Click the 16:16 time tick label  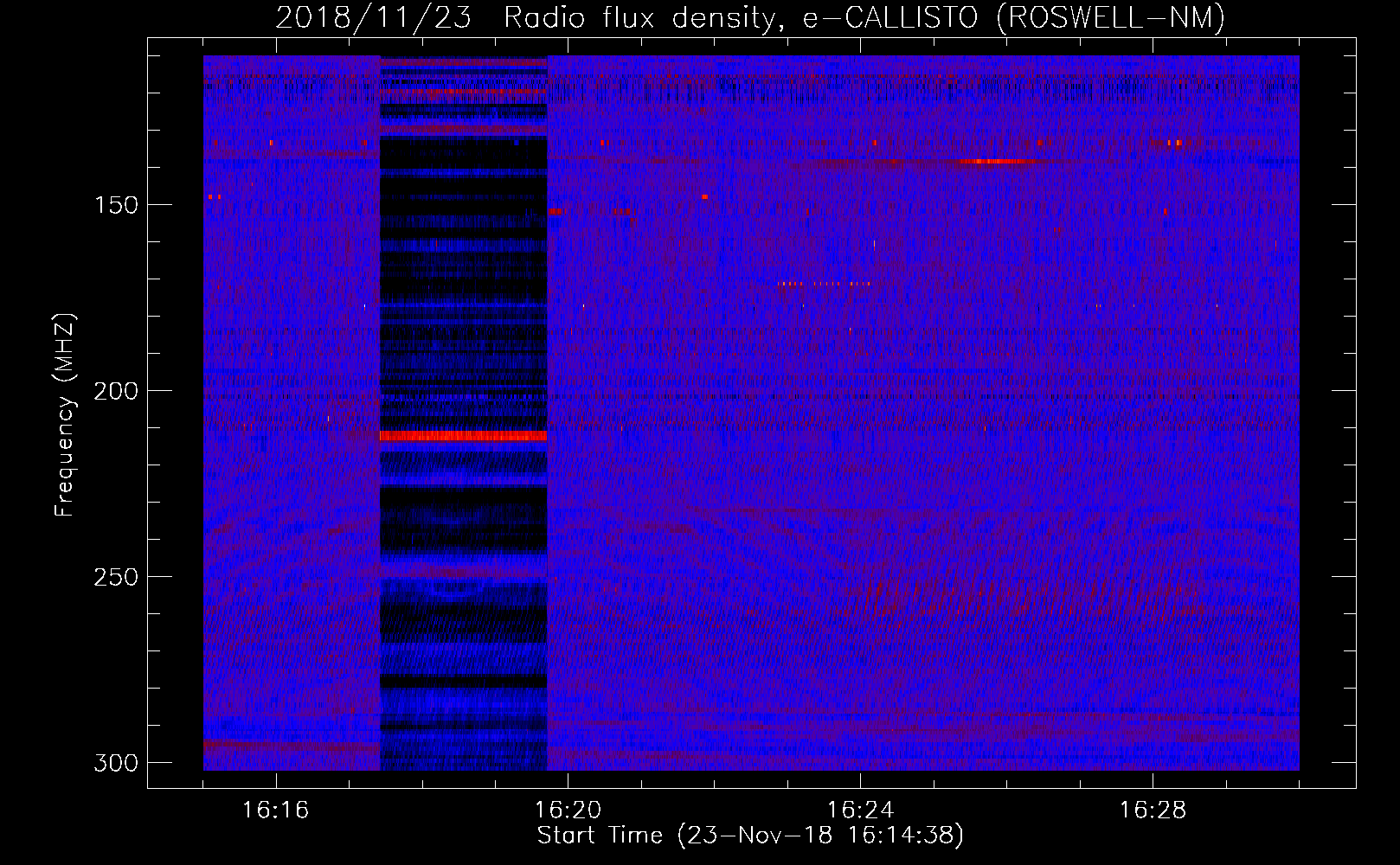[275, 810]
